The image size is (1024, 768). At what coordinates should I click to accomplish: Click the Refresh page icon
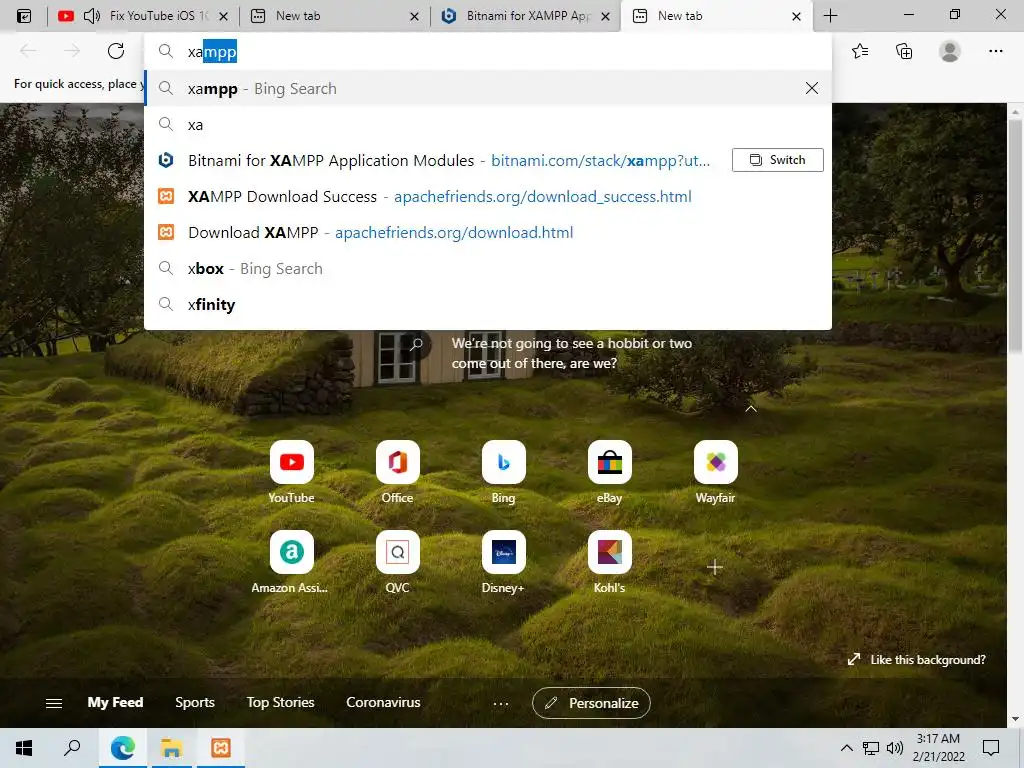tap(116, 51)
